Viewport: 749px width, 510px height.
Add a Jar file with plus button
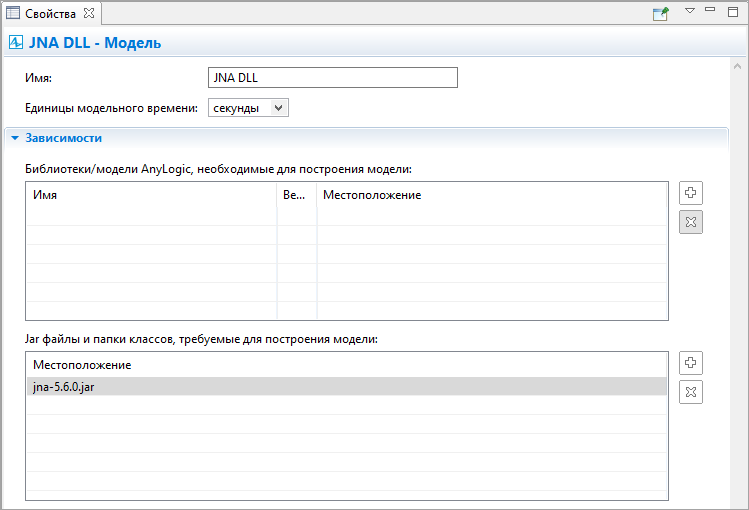(691, 363)
